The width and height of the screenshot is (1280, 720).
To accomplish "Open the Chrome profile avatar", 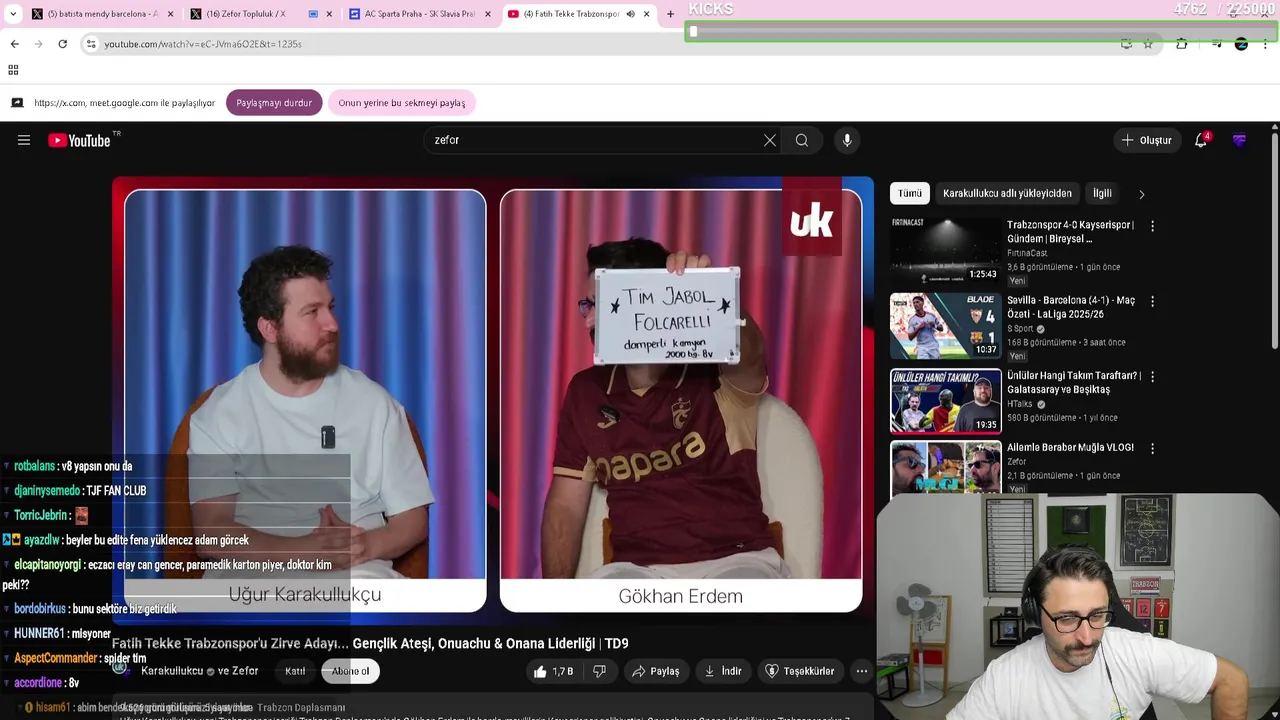I will tap(1241, 44).
